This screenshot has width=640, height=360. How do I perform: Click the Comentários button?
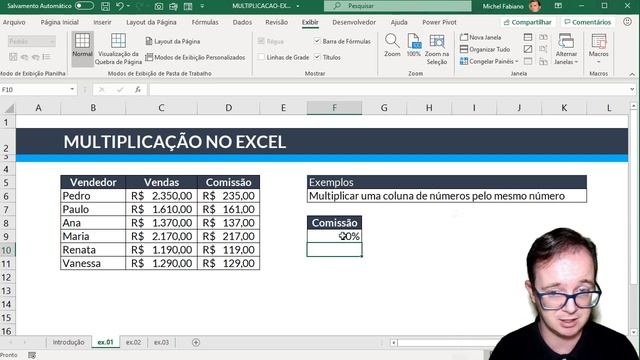coord(587,22)
